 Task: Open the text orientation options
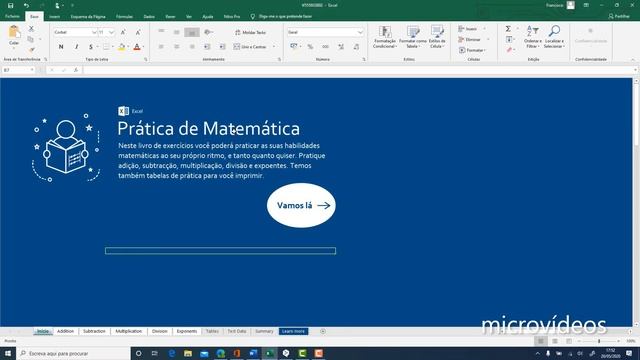[208, 32]
